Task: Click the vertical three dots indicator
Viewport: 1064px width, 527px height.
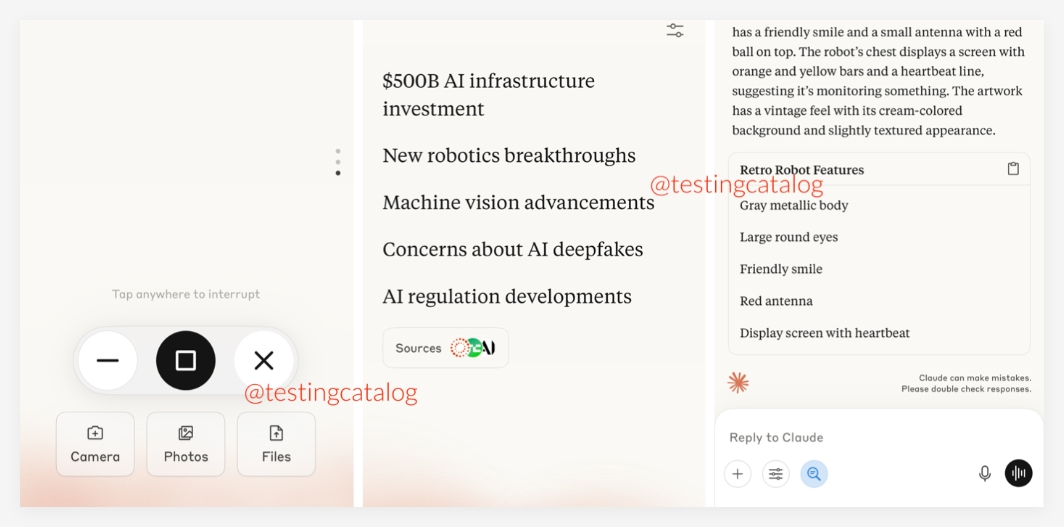Action: click(x=338, y=162)
